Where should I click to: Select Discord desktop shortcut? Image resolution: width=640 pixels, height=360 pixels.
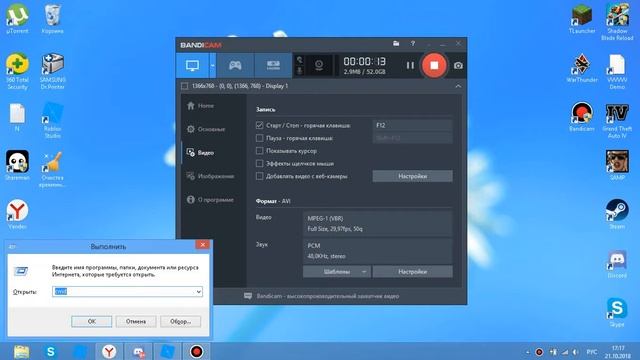(x=617, y=263)
